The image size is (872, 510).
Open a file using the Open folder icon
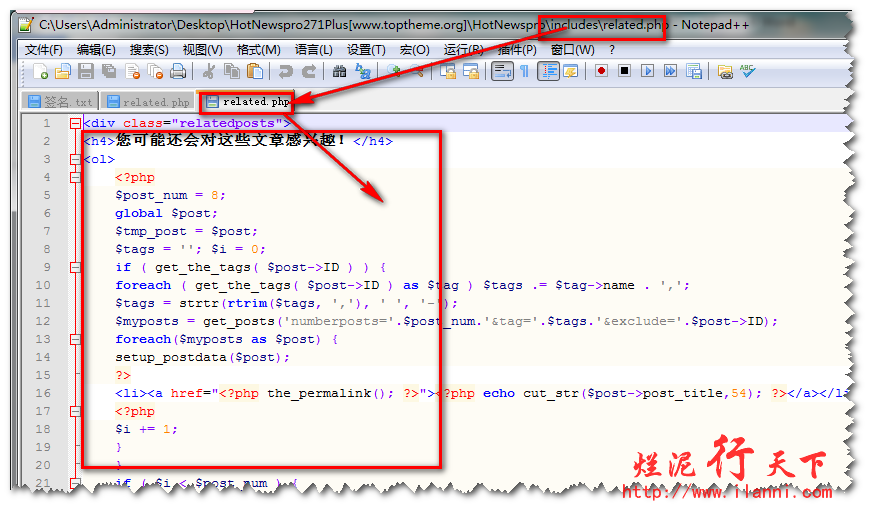coord(63,71)
